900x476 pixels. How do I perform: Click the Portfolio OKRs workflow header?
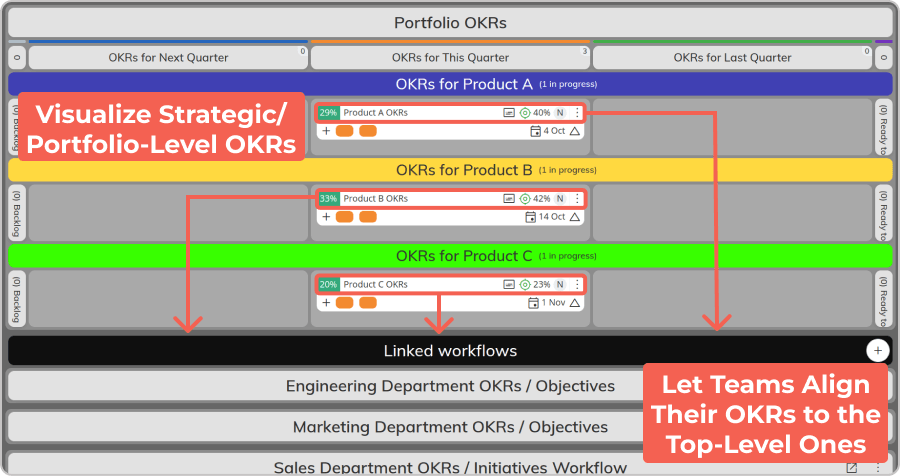450,23
